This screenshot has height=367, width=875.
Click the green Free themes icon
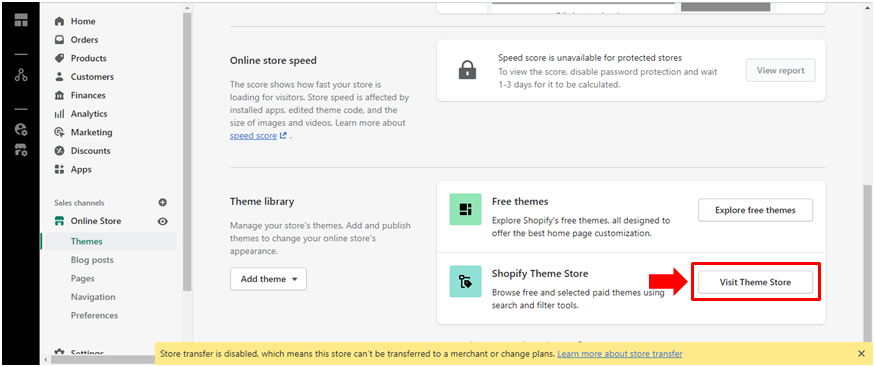click(465, 210)
